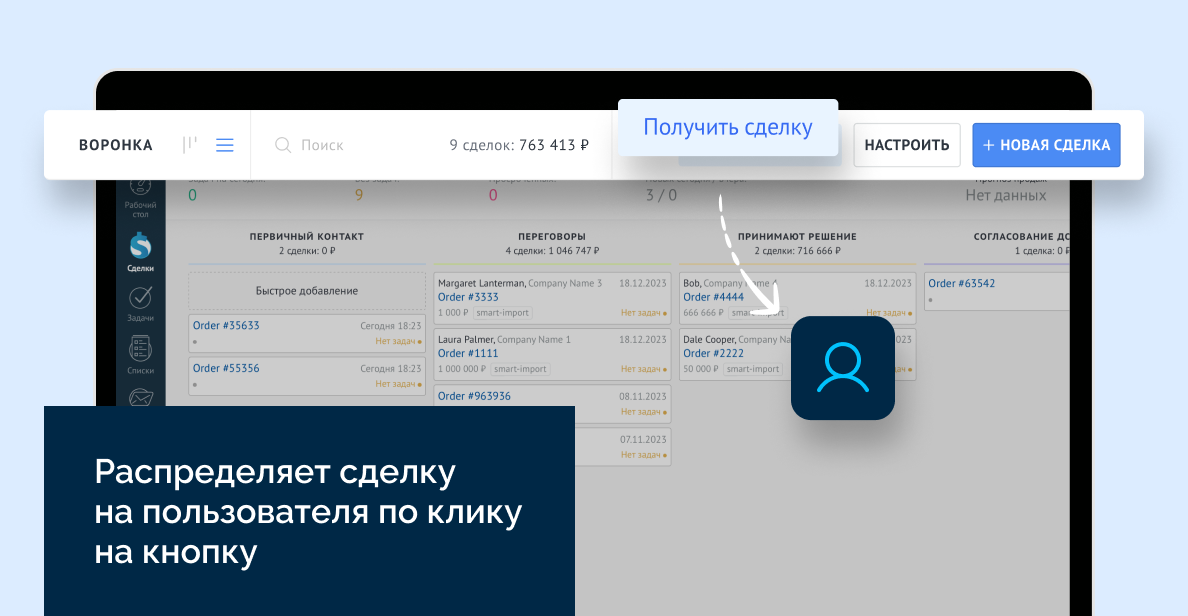
Task: Click contact Laura Palmer
Action: [x=466, y=339]
